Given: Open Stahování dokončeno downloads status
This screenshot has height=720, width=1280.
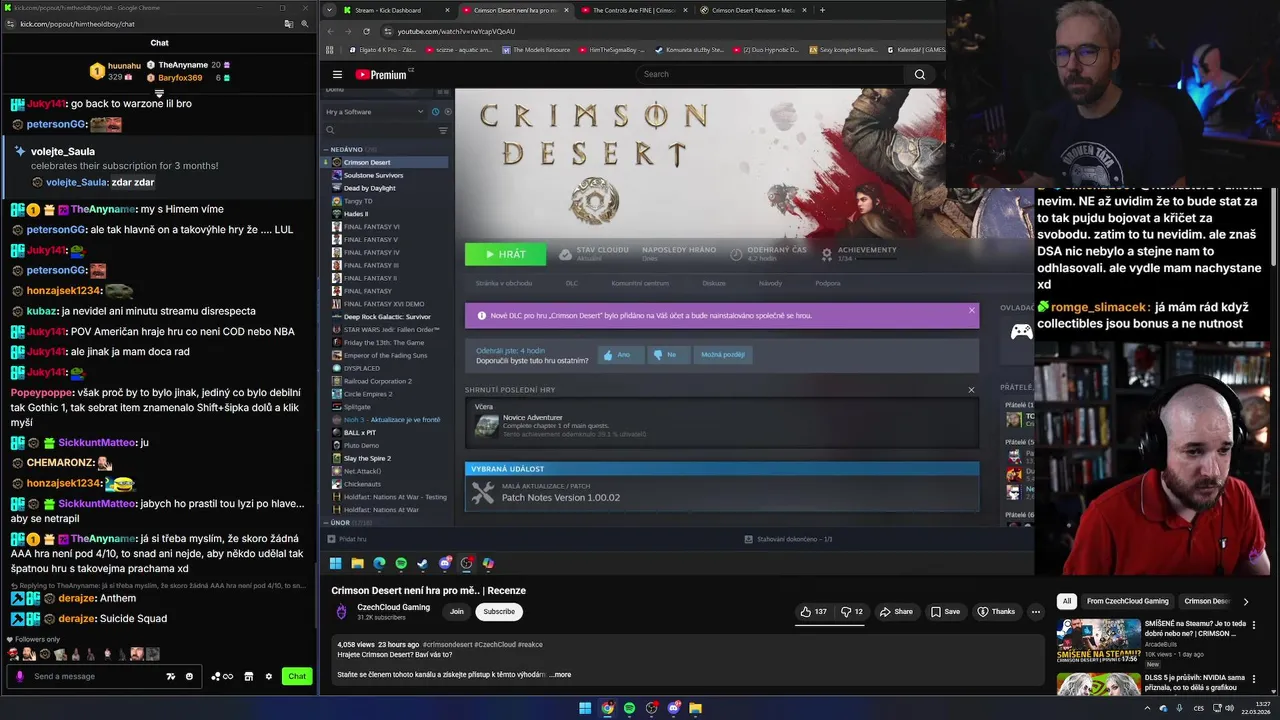Looking at the screenshot, I should 788,539.
